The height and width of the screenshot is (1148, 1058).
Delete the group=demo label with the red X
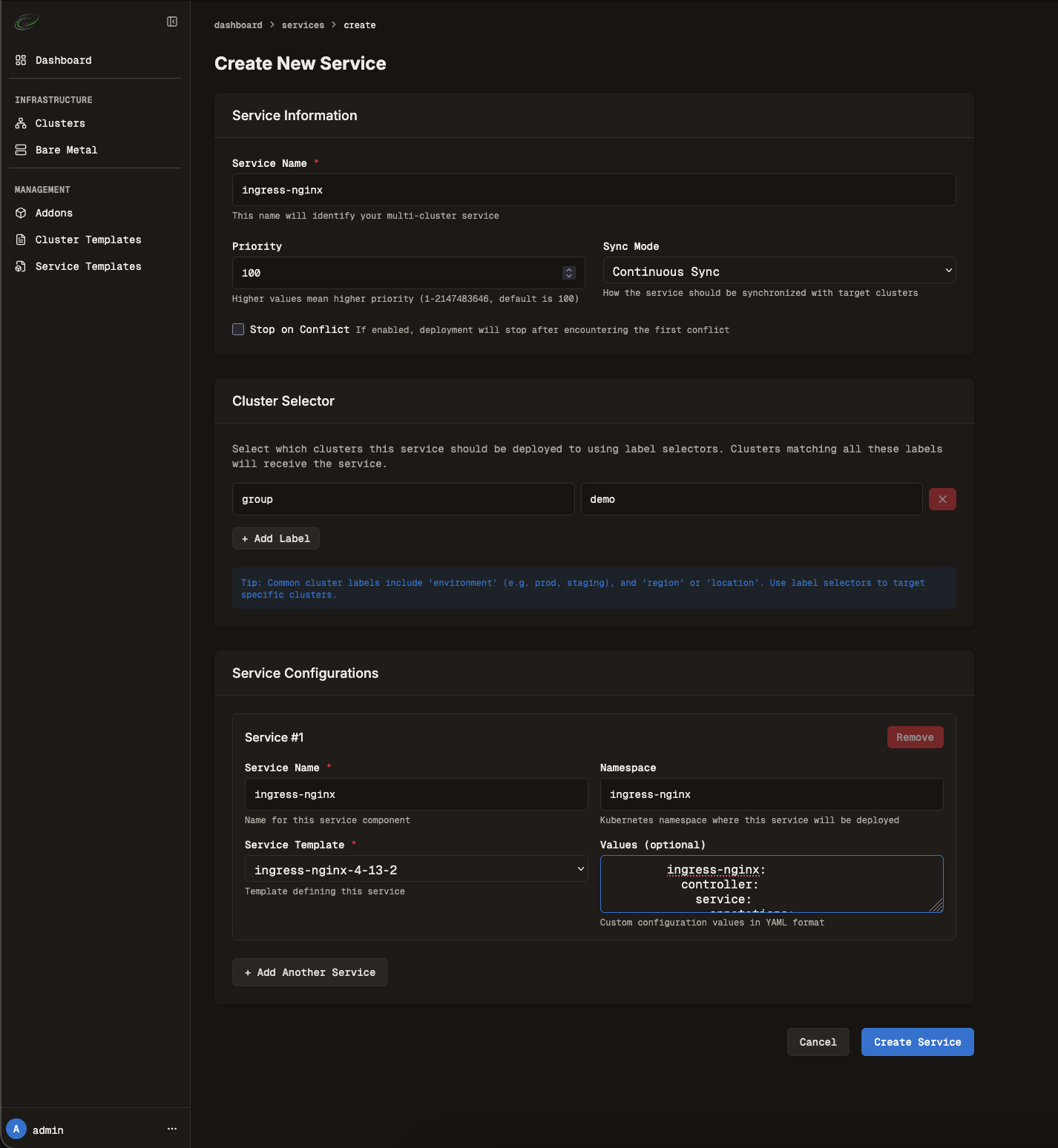[942, 499]
